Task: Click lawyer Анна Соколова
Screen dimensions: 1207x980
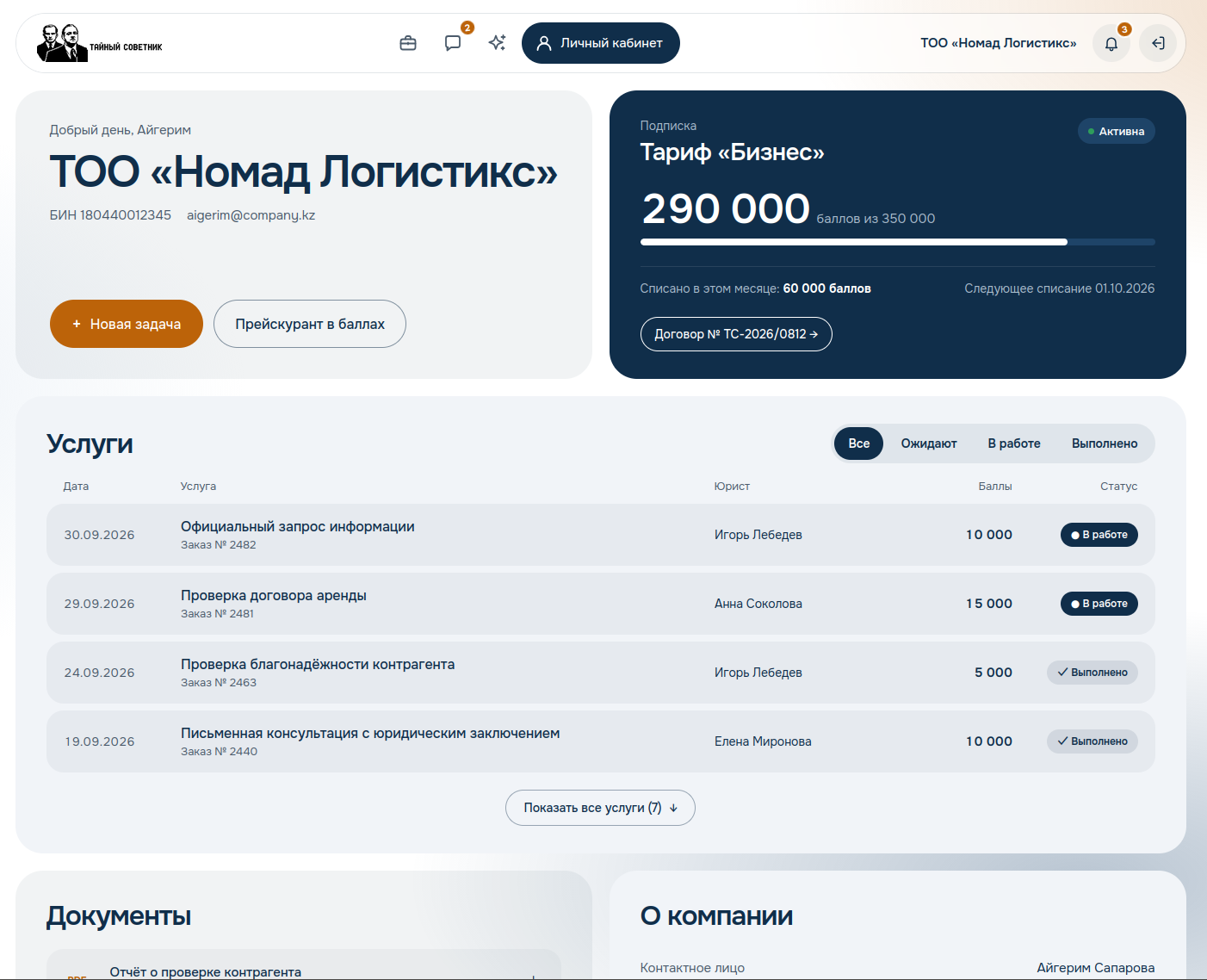Action: [758, 604]
